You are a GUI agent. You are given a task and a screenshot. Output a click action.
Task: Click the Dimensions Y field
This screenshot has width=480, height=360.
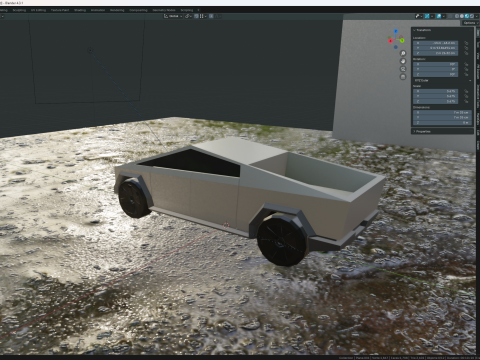pos(442,117)
